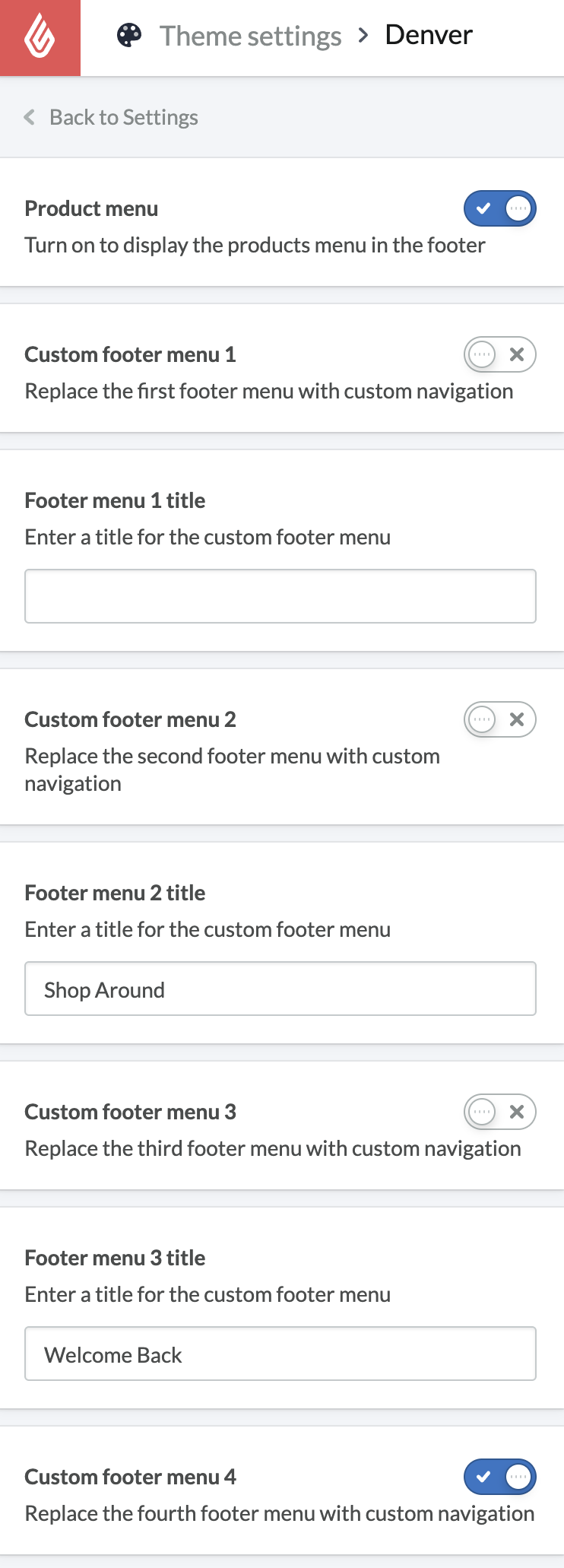Click the Footer menu 2 title label
Viewport: 564px width, 1568px height.
pos(115,893)
